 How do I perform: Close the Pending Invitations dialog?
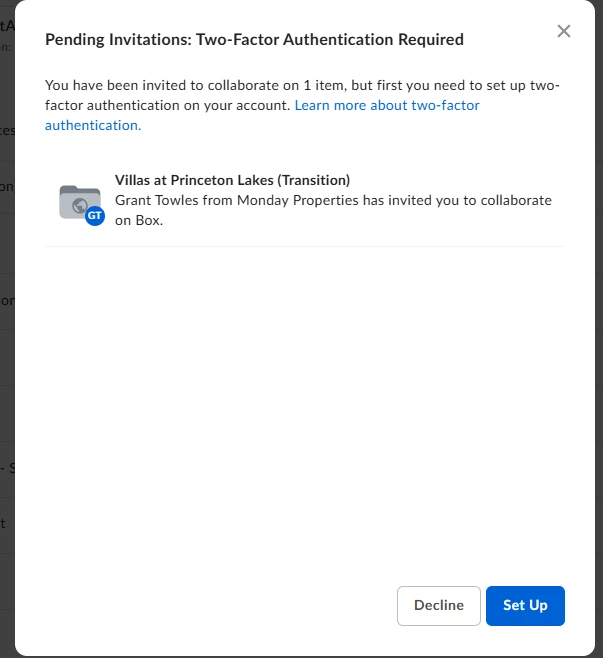click(x=564, y=31)
